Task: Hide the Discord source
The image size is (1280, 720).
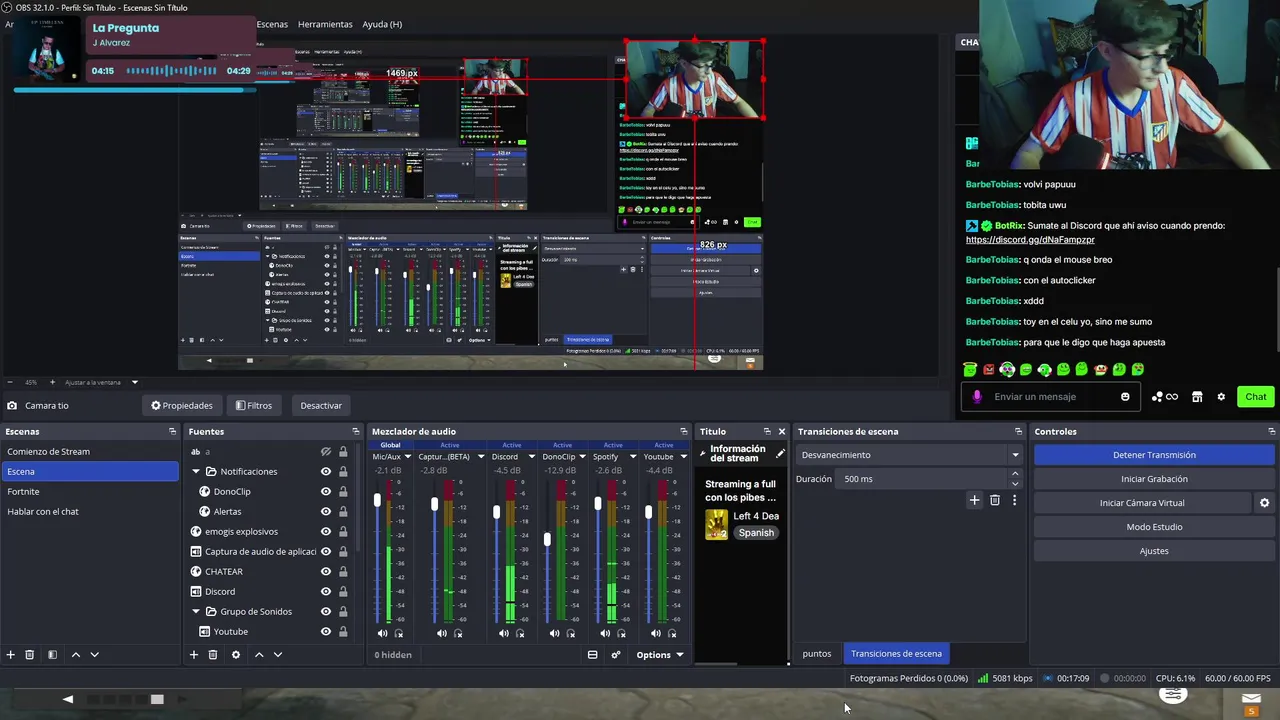Action: 325,592
